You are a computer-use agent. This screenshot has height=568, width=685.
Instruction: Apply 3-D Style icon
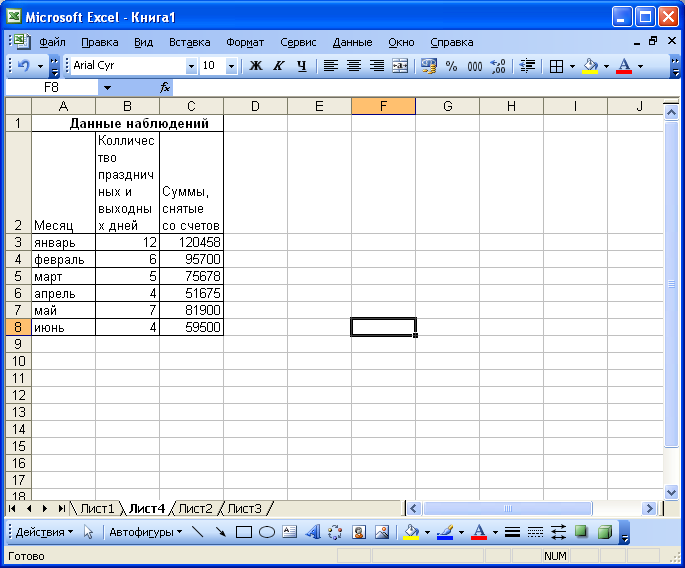click(605, 532)
